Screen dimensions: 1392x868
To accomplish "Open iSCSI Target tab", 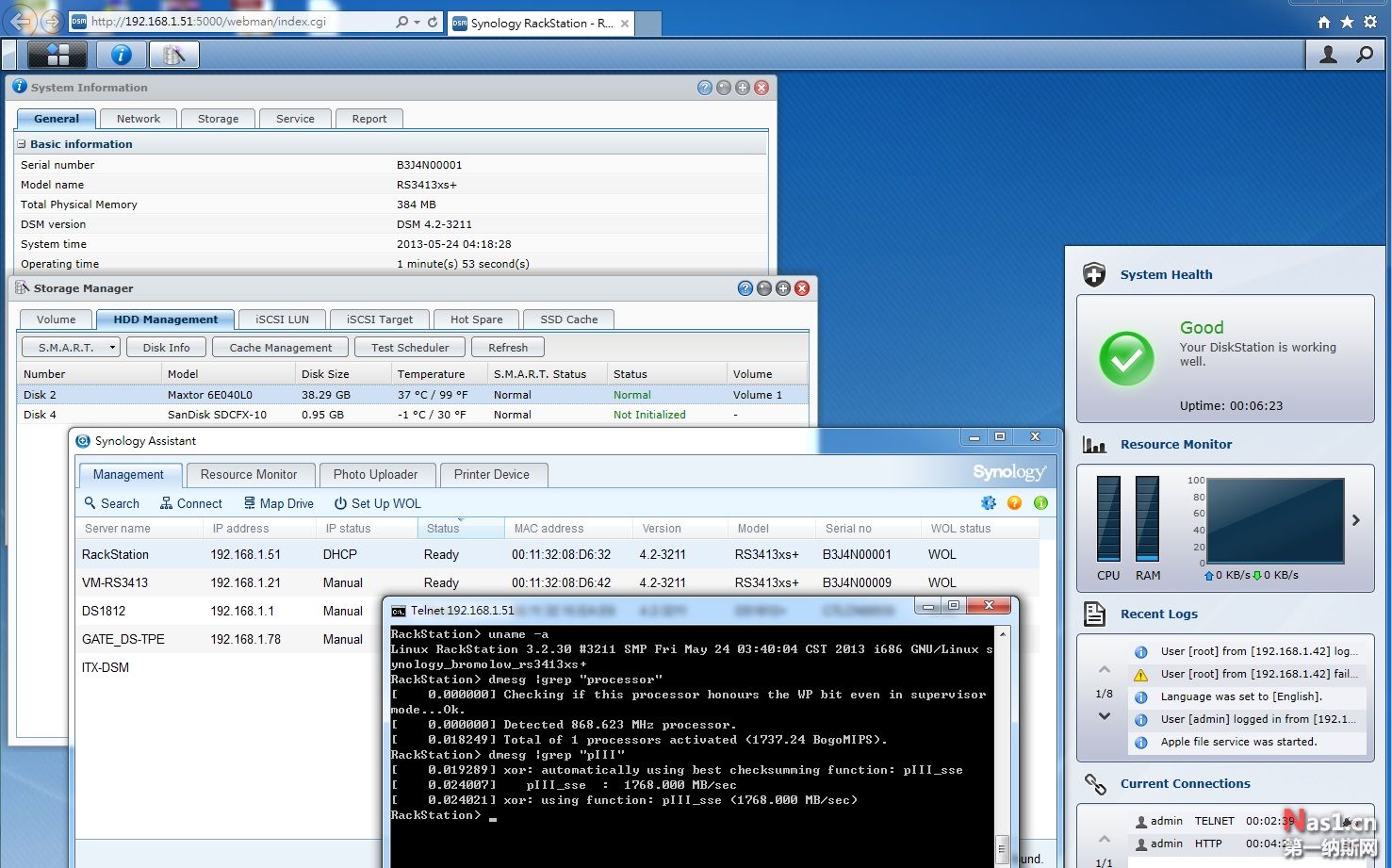I will [x=380, y=319].
